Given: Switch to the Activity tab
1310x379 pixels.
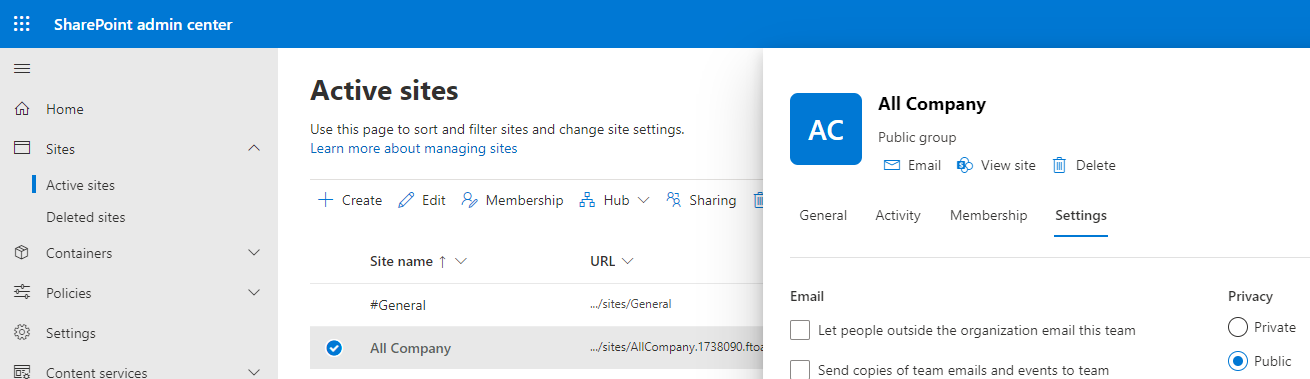Looking at the screenshot, I should click(x=898, y=215).
